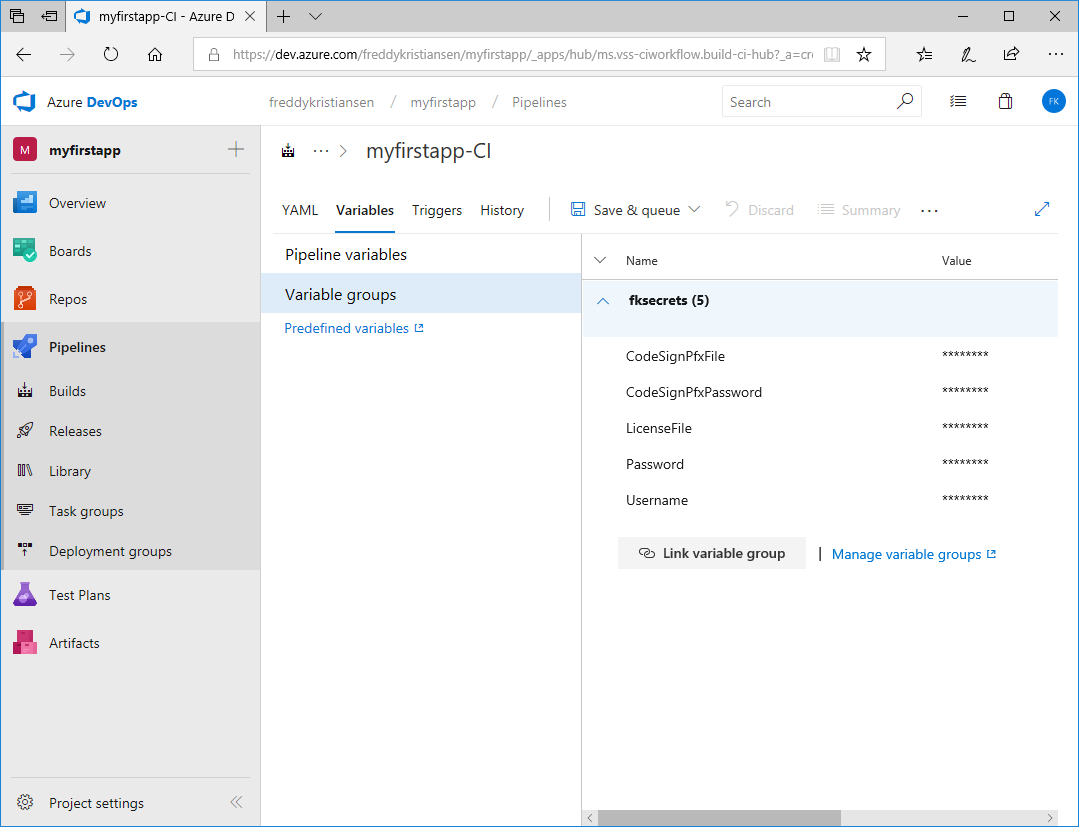Click the FK user avatar
The image size is (1079, 827).
1053,102
